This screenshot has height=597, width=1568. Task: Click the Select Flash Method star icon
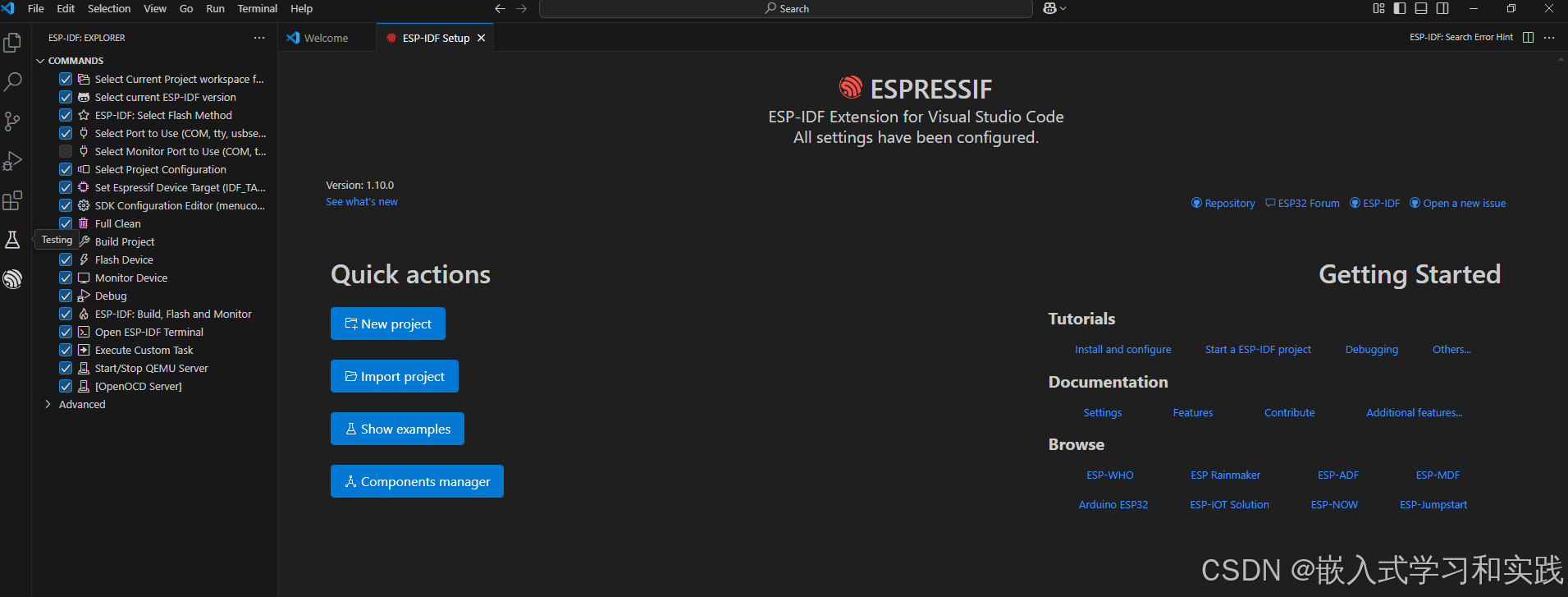(x=84, y=115)
